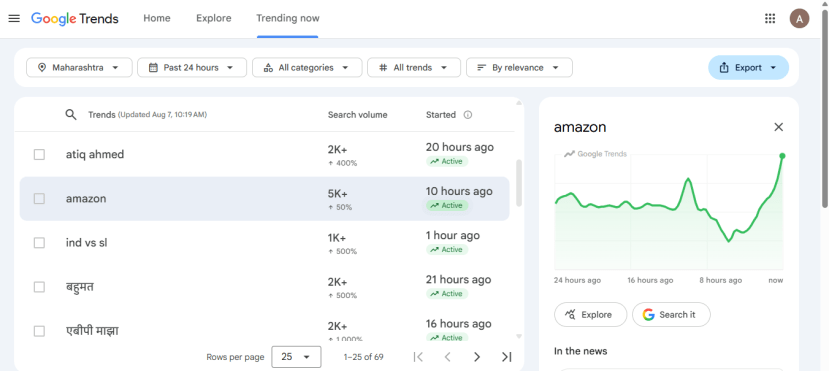The width and height of the screenshot is (829, 371).
Task: Click the trends list scroll-down arrow
Action: click(x=519, y=336)
